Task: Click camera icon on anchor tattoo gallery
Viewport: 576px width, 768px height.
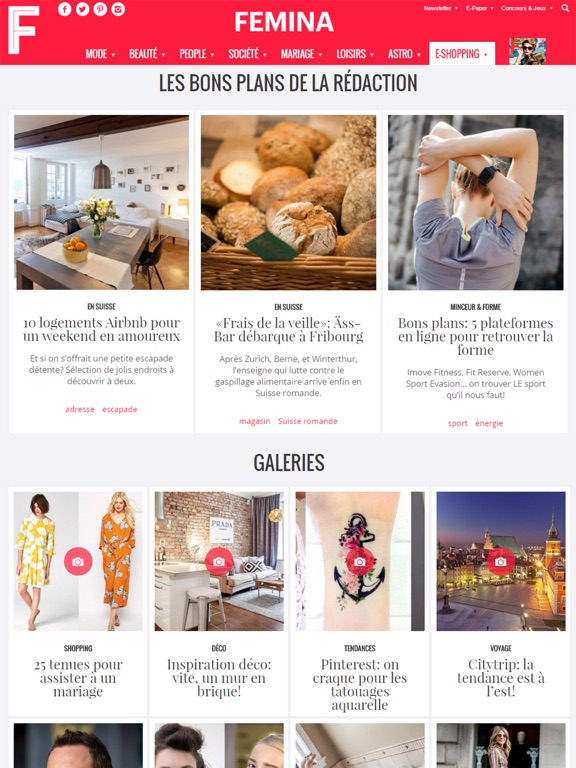Action: pyautogui.click(x=360, y=561)
